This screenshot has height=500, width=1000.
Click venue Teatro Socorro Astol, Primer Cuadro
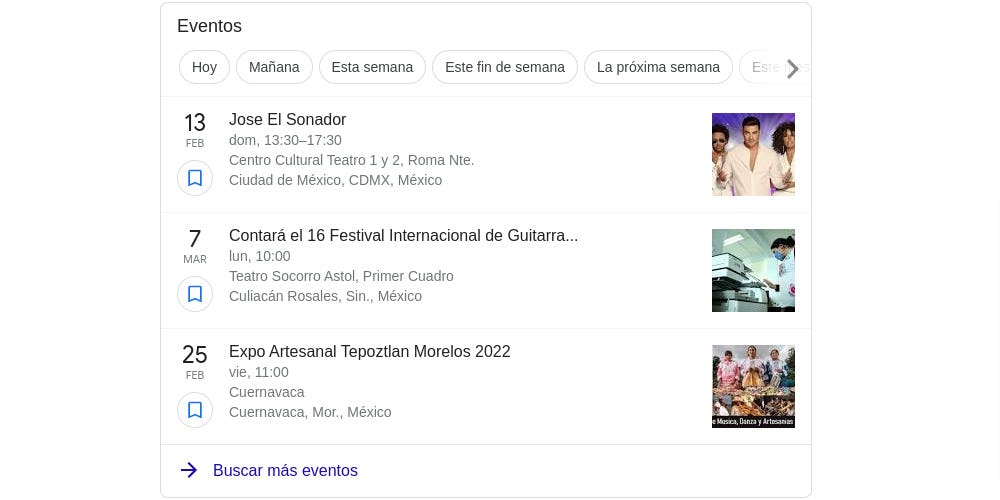(341, 276)
